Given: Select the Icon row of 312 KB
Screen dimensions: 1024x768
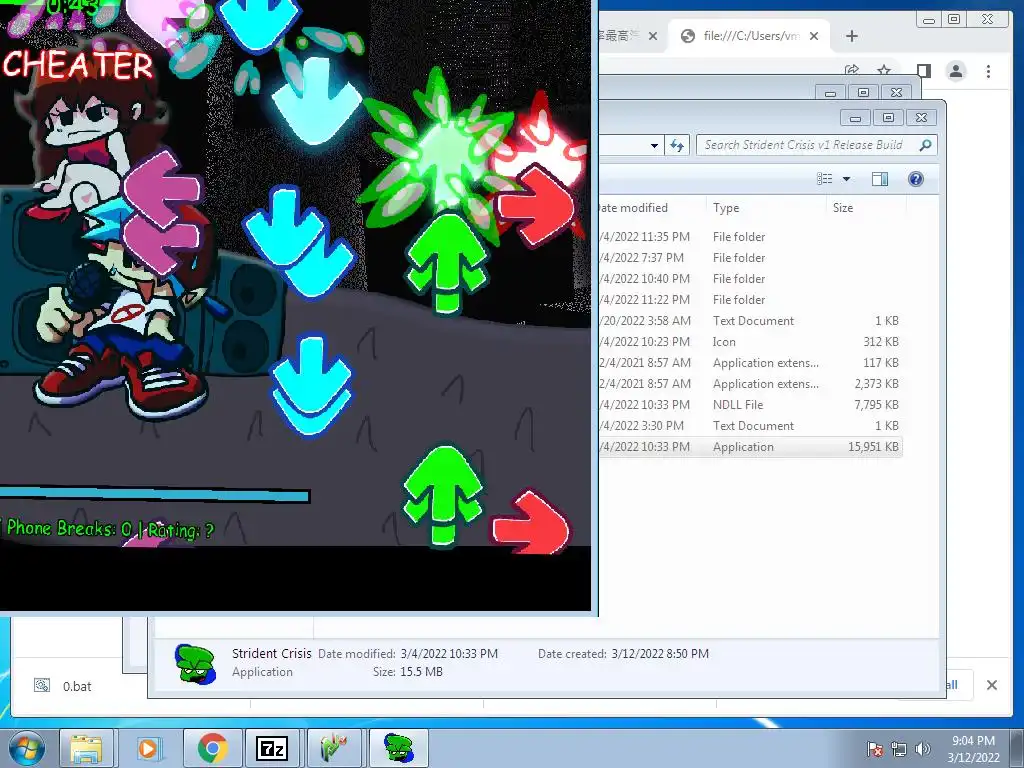Looking at the screenshot, I should (x=750, y=342).
